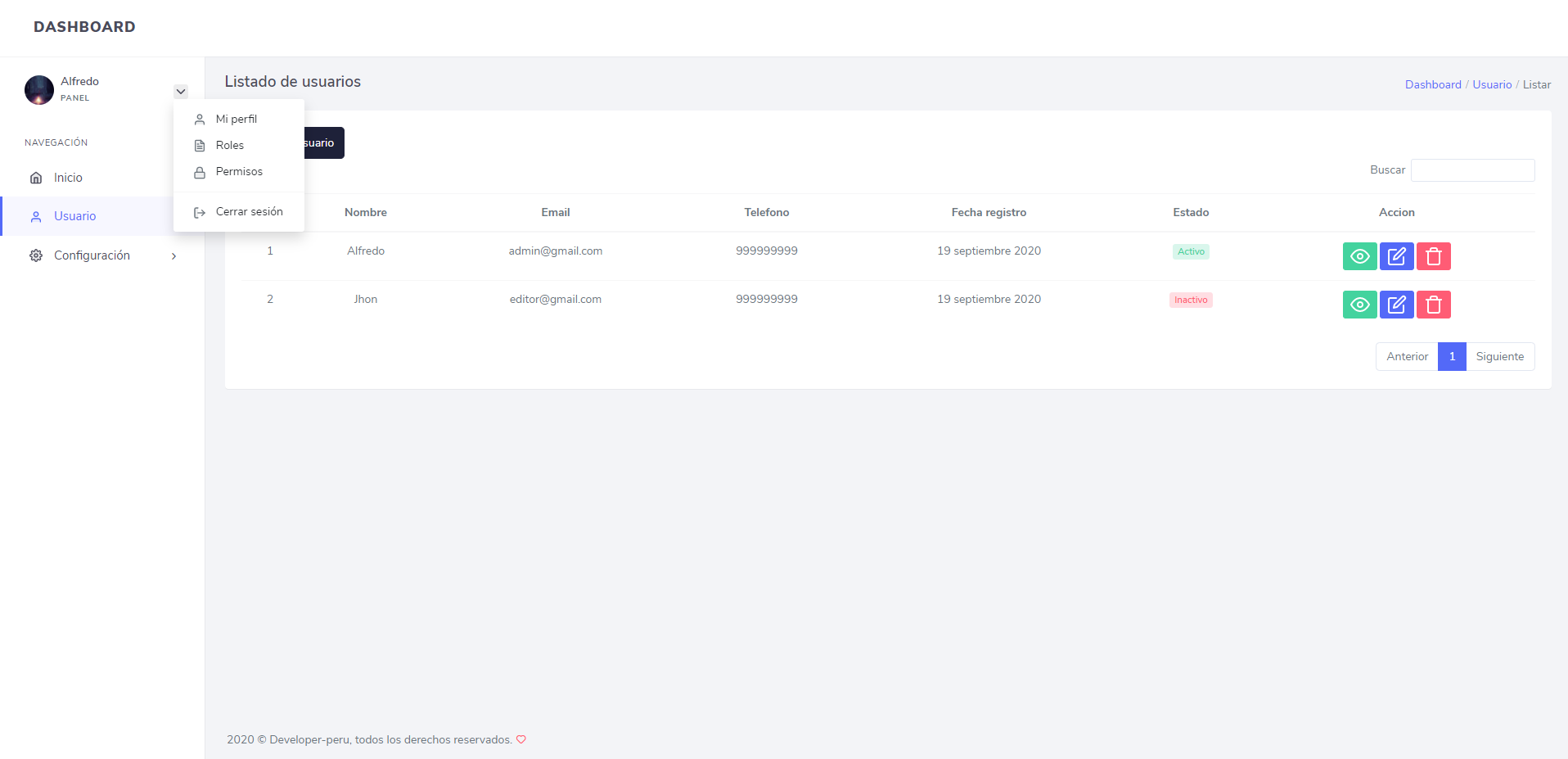Click Listar in the breadcrumb

tap(1536, 84)
